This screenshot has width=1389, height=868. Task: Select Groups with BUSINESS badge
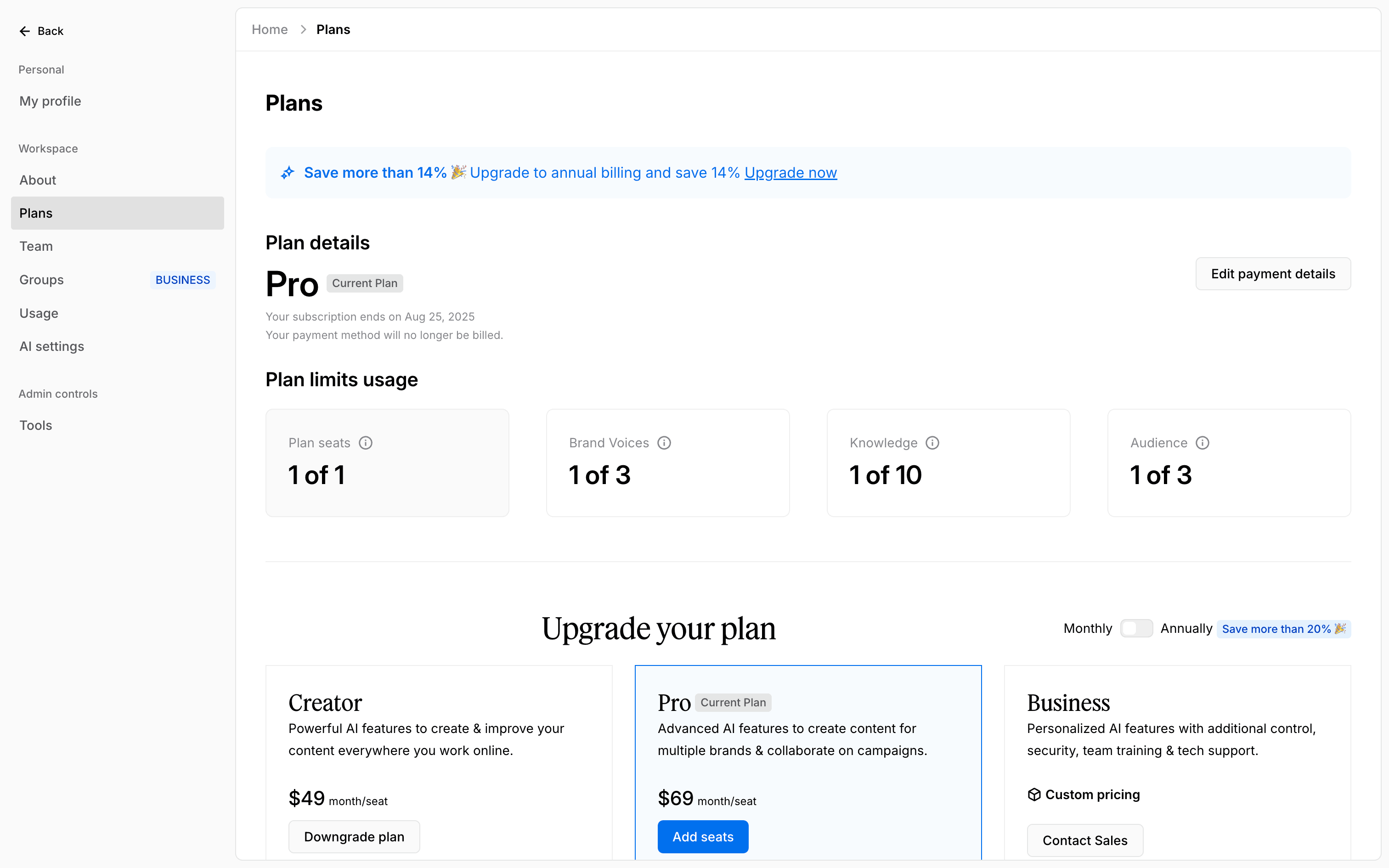42,280
